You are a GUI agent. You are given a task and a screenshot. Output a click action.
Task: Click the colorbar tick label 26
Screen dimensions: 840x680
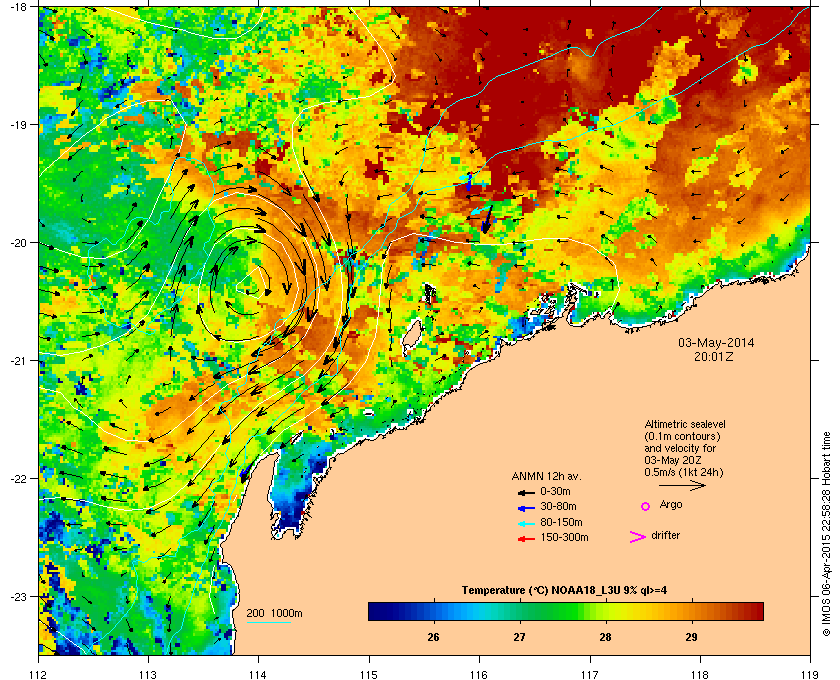[x=433, y=637]
